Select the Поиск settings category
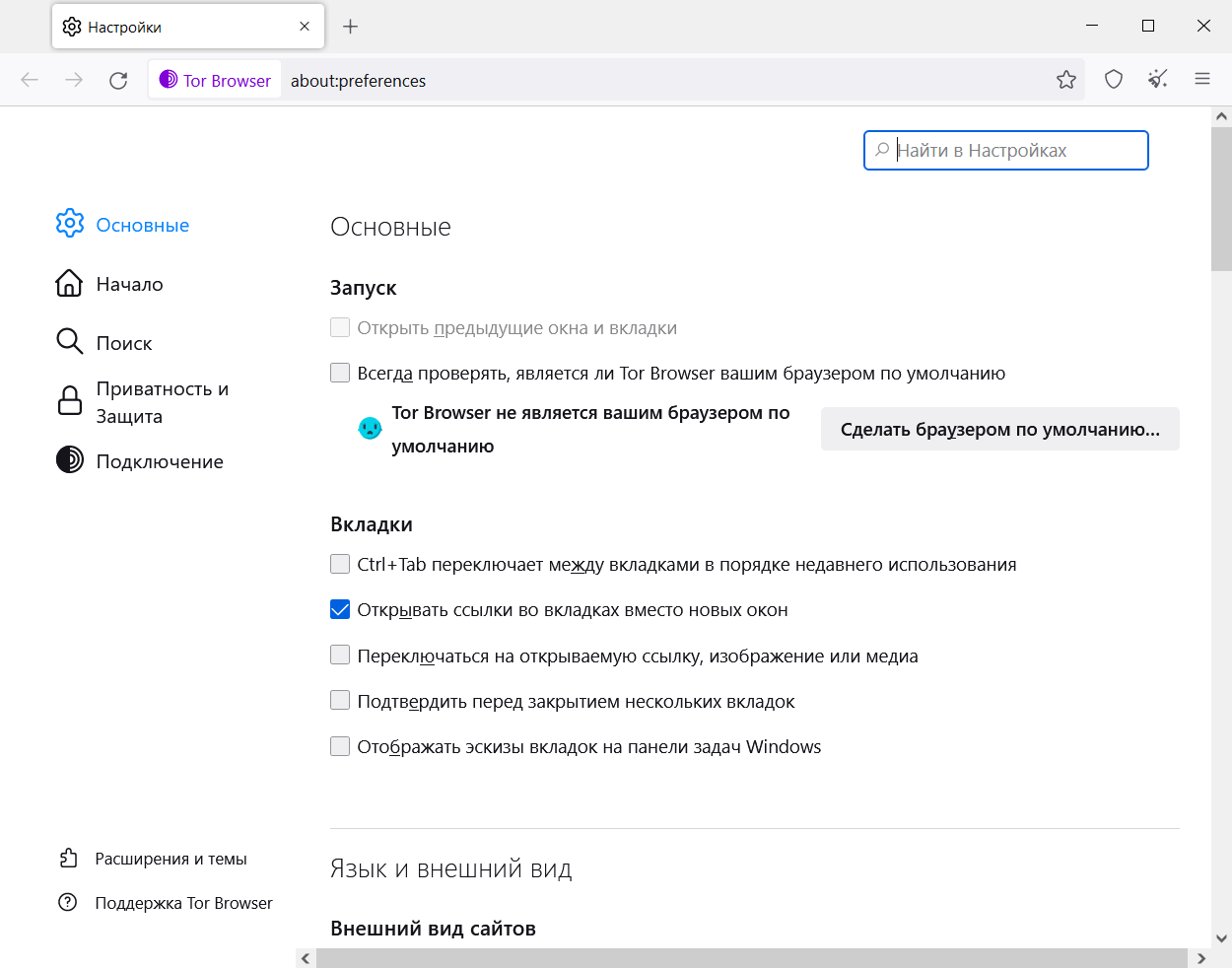The width and height of the screenshot is (1232, 968). (x=124, y=343)
